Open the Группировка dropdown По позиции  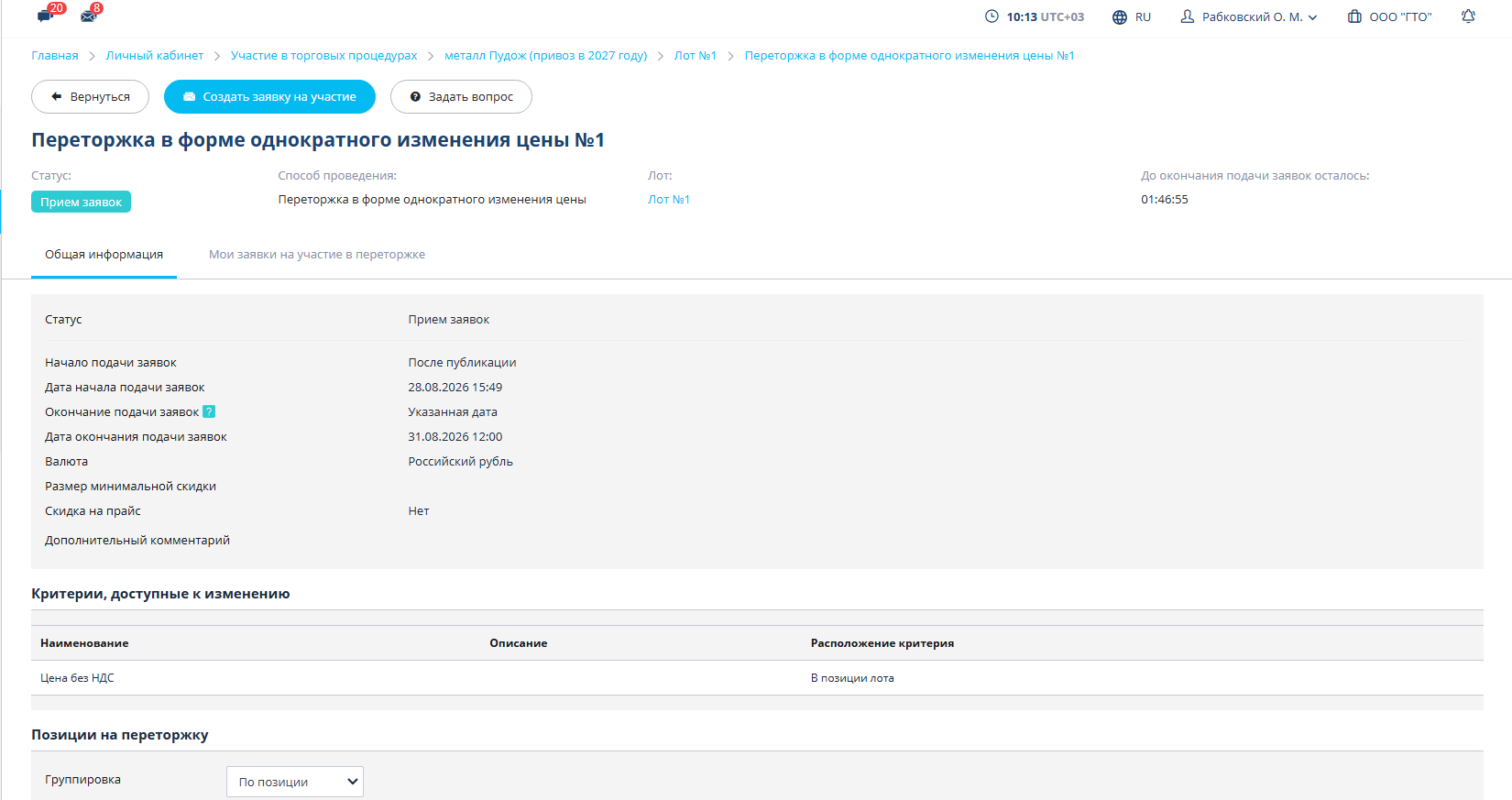[295, 782]
